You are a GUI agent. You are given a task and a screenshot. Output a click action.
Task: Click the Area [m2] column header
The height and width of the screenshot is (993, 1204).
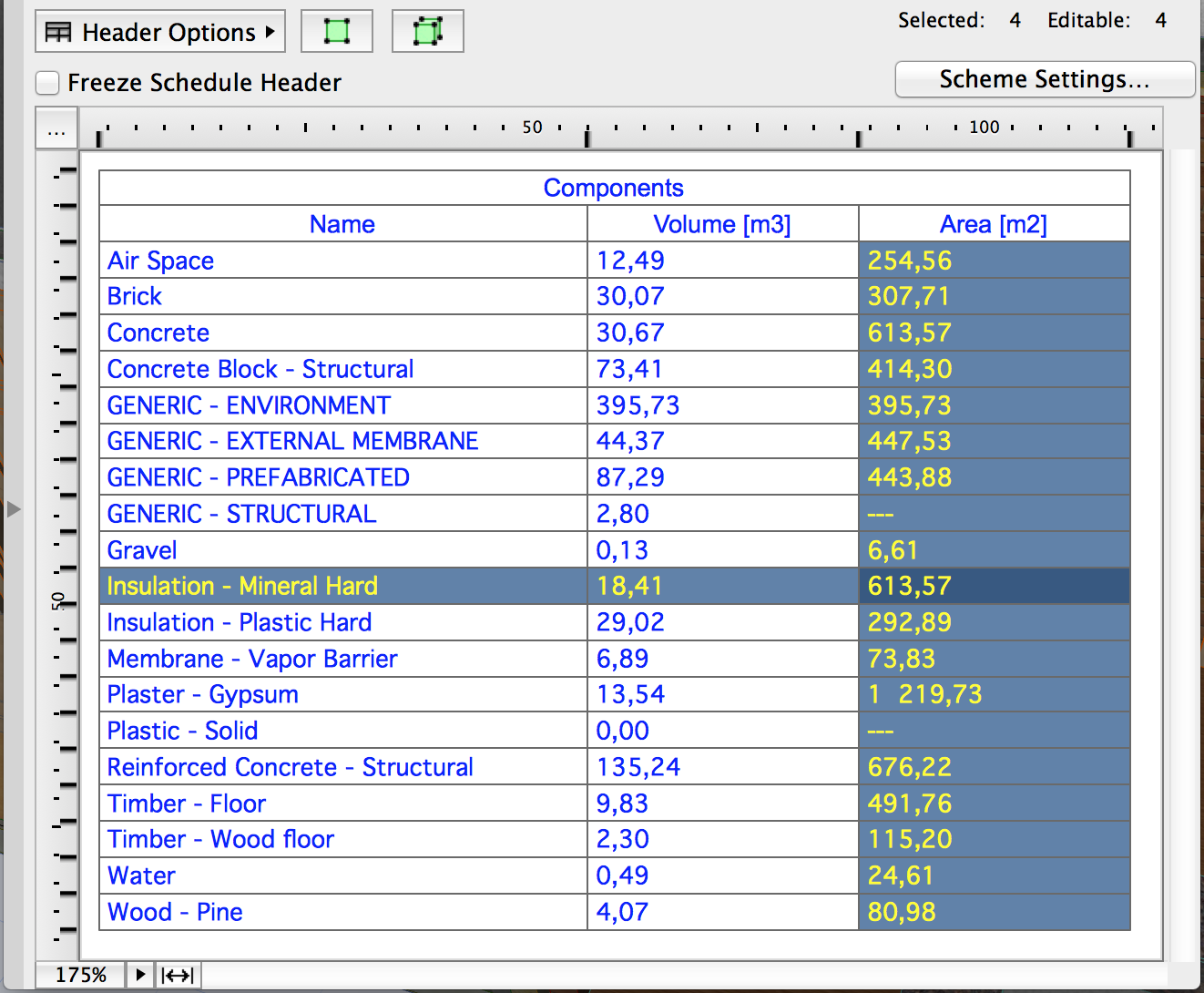[x=994, y=224]
